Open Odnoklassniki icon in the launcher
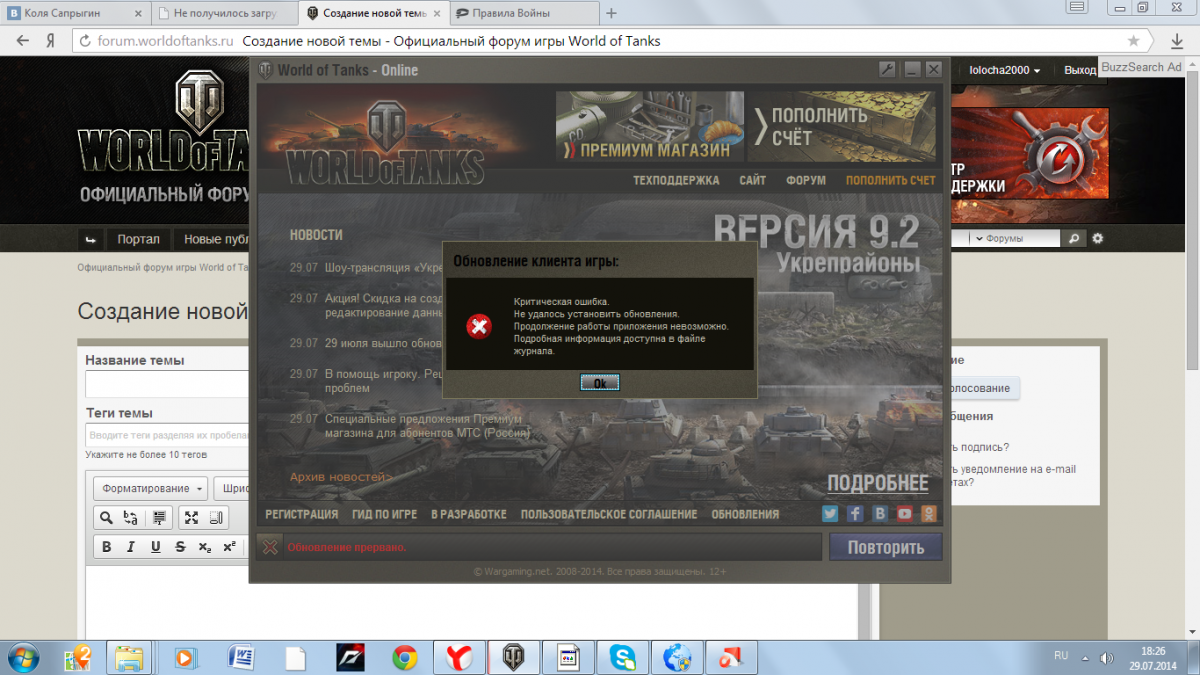Screen dimensions: 1200x675 929,514
